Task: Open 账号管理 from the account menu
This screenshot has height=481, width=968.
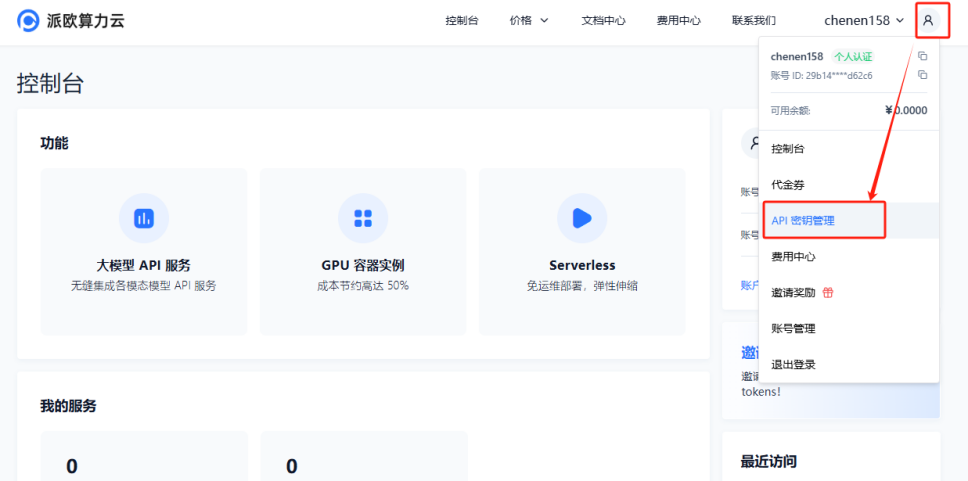Action: click(793, 329)
